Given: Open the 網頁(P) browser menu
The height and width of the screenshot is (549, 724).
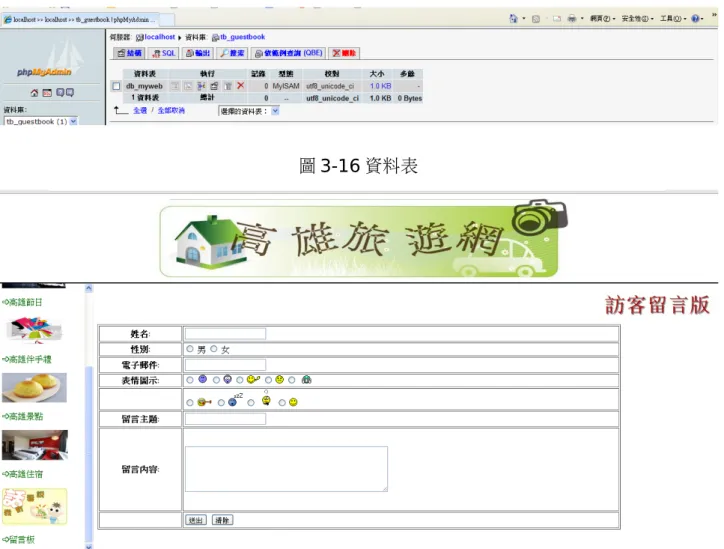Looking at the screenshot, I should click(x=602, y=19).
